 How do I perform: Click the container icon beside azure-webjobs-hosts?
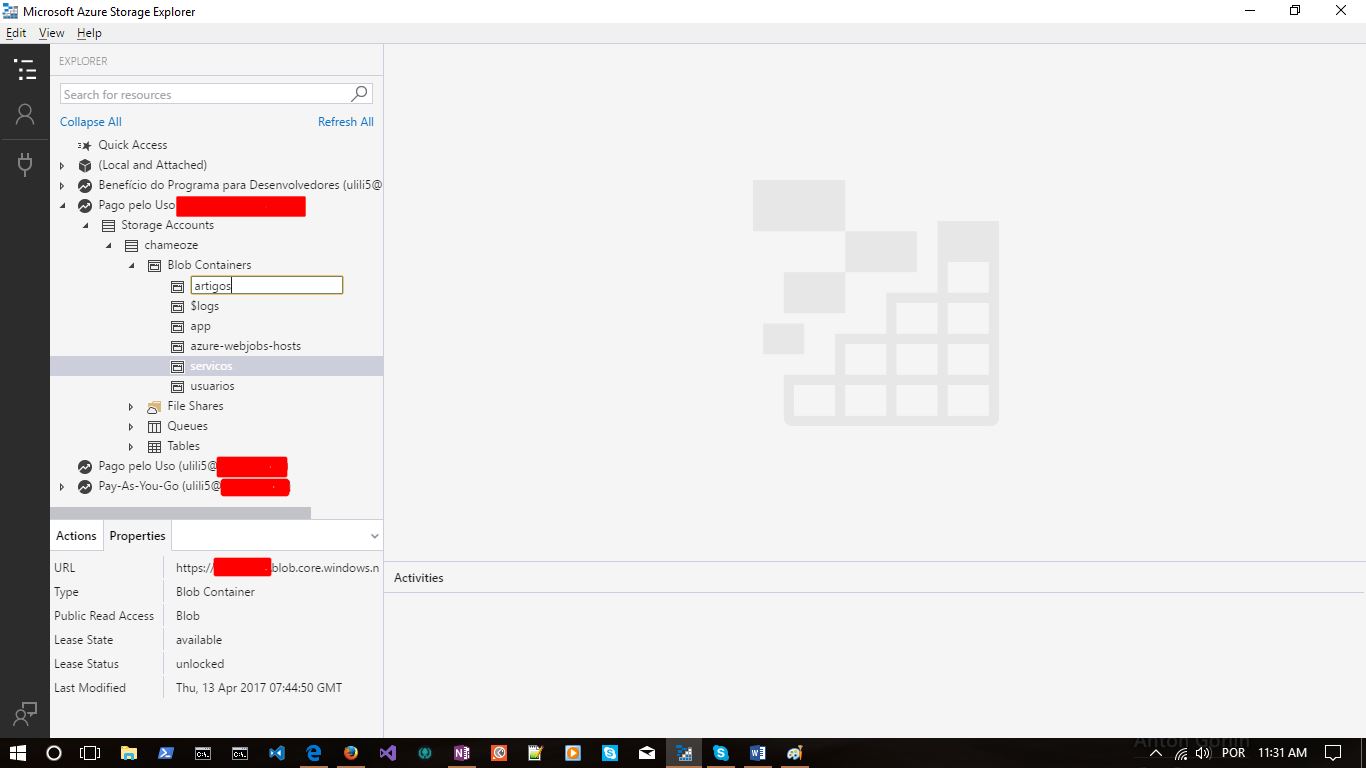pyautogui.click(x=177, y=346)
